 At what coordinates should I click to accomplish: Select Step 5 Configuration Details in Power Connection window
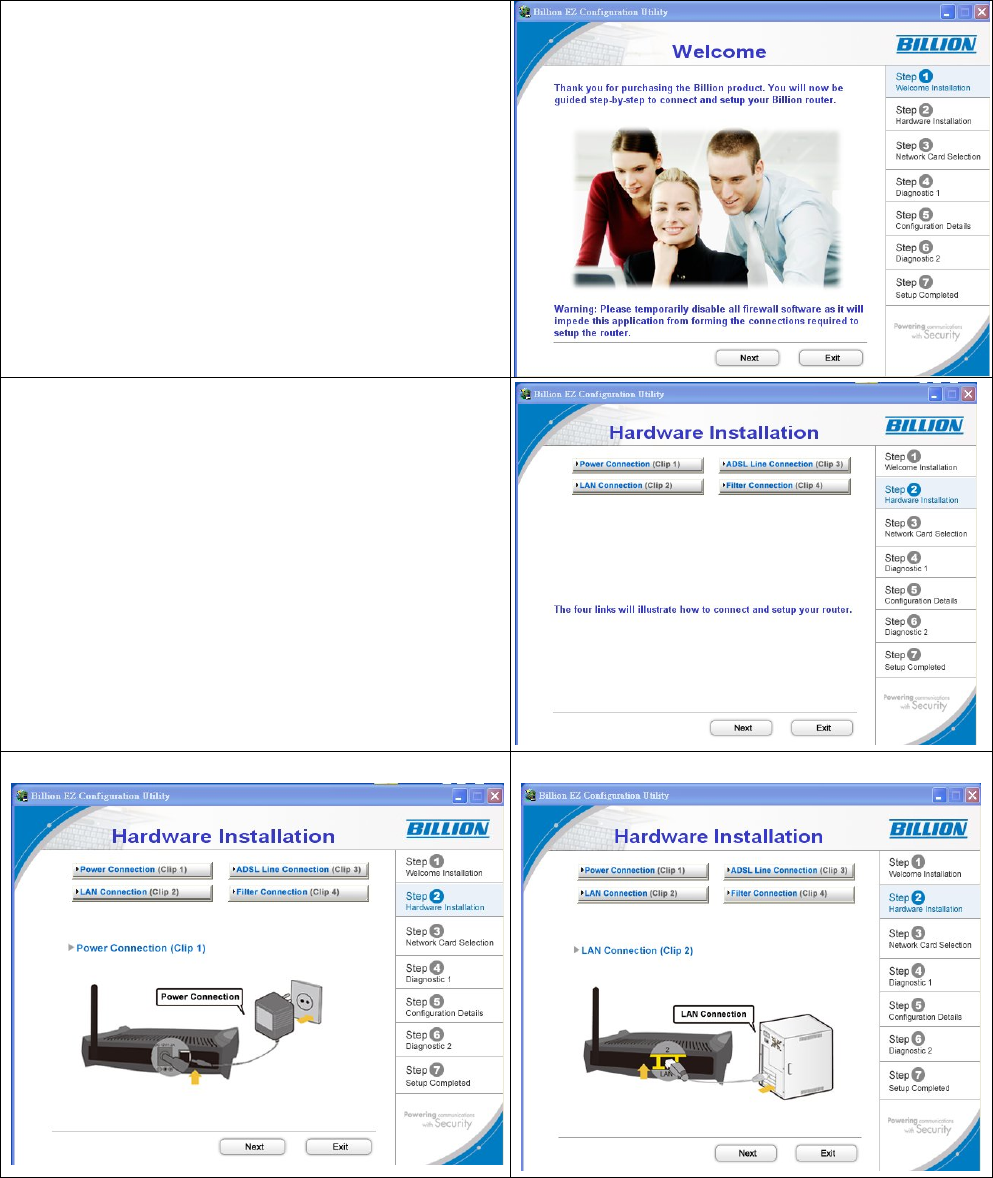pos(449,1007)
